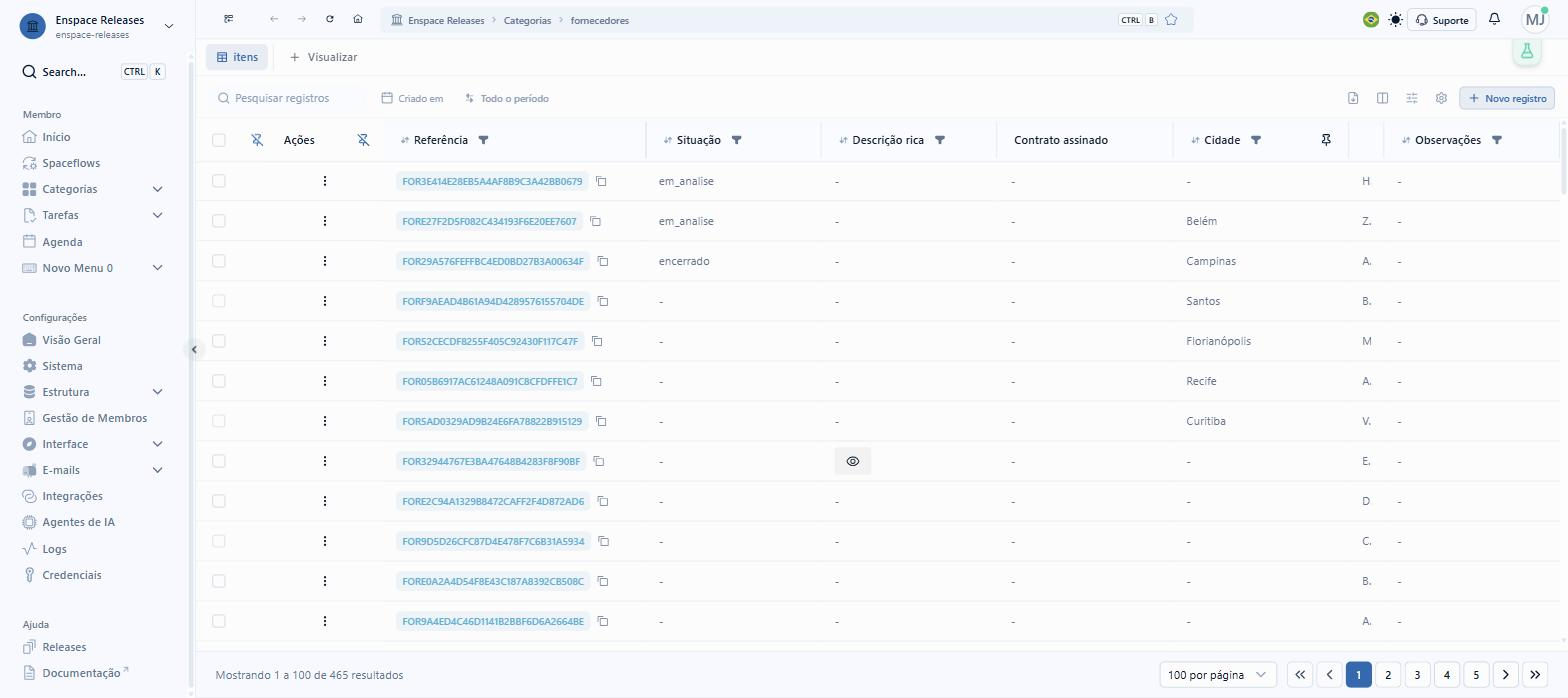The height and width of the screenshot is (698, 1568).
Task: Open the Criado em date filter
Action: click(412, 98)
